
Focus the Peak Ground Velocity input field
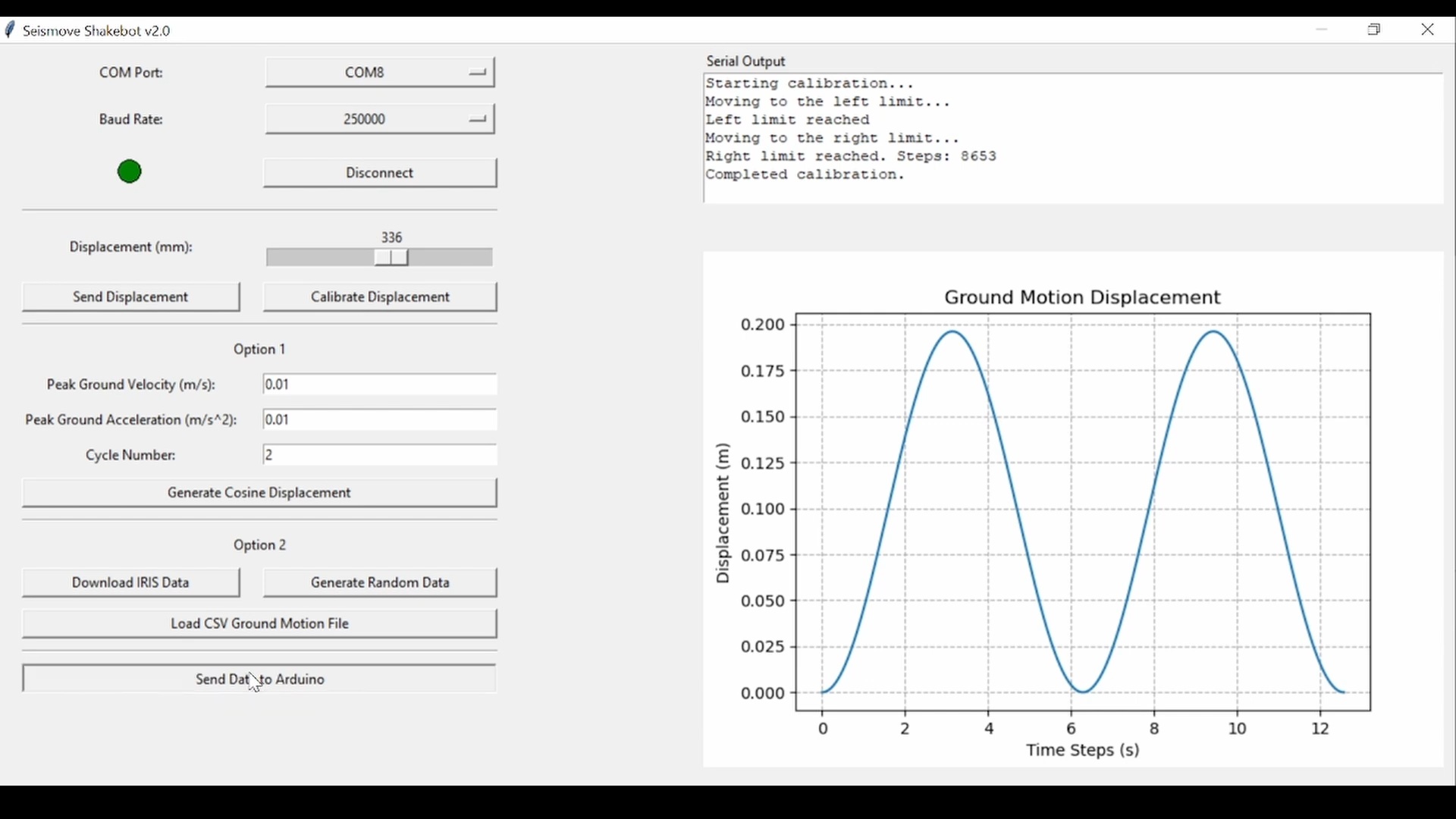(380, 384)
